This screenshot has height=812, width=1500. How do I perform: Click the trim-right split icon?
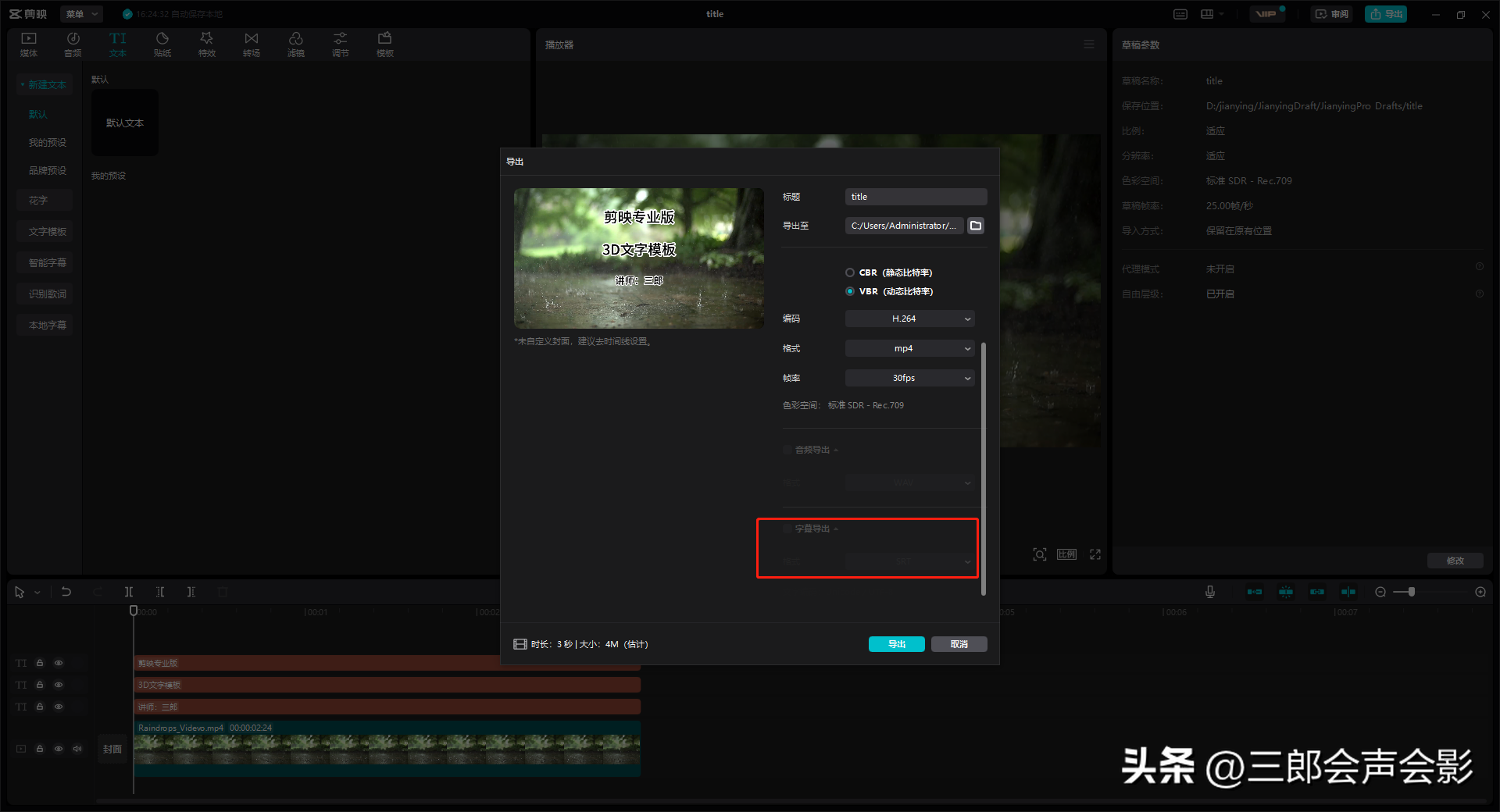click(191, 593)
